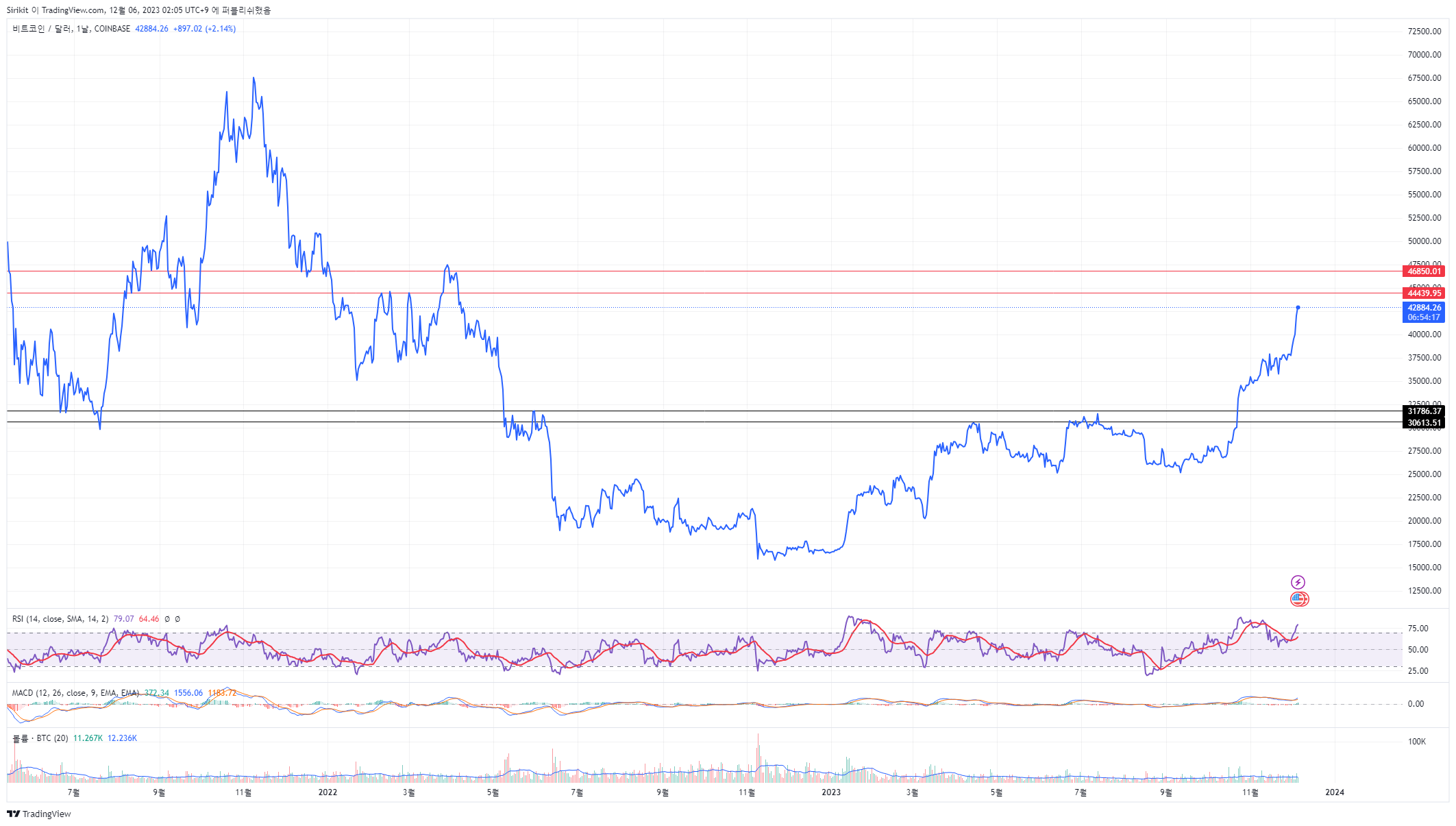The image size is (1456, 826).
Task: Click the black 31786.37 price label
Action: tap(1424, 411)
